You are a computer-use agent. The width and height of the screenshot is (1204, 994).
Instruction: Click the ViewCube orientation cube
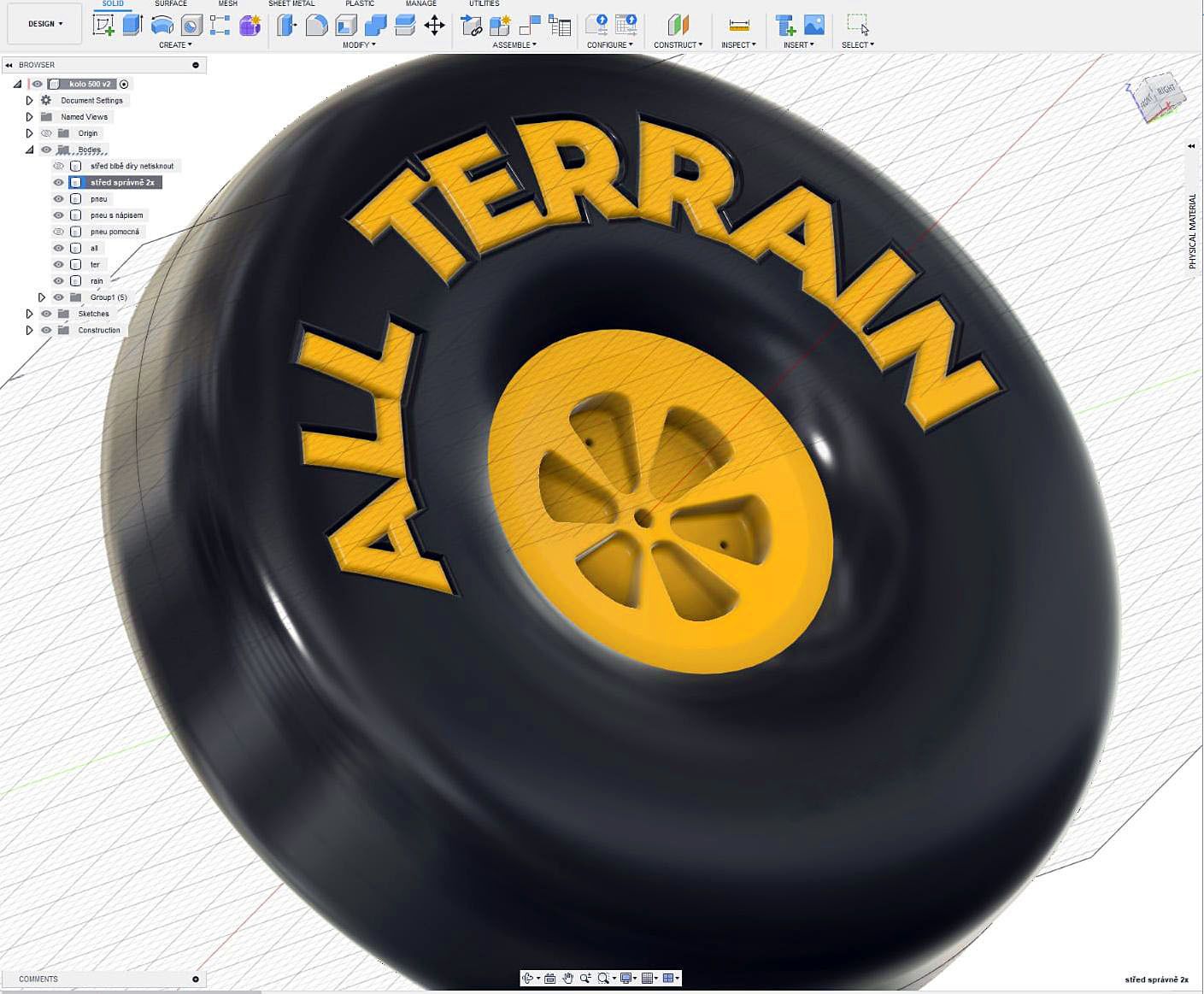(x=1155, y=98)
